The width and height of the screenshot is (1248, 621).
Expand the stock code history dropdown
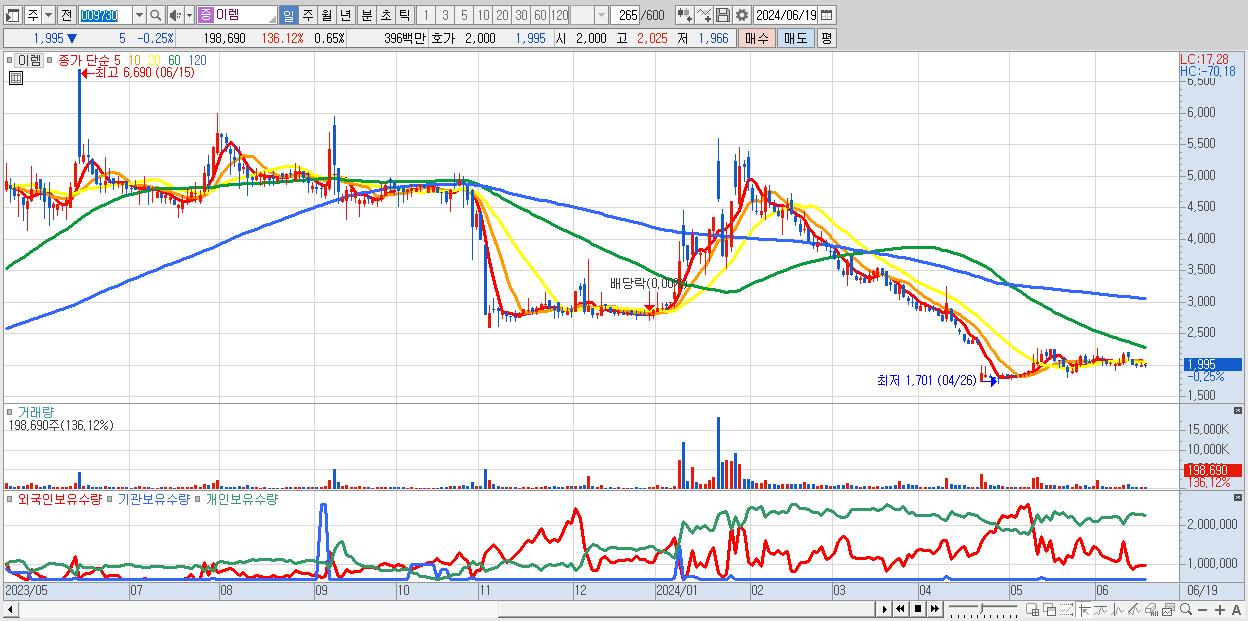pyautogui.click(x=139, y=15)
